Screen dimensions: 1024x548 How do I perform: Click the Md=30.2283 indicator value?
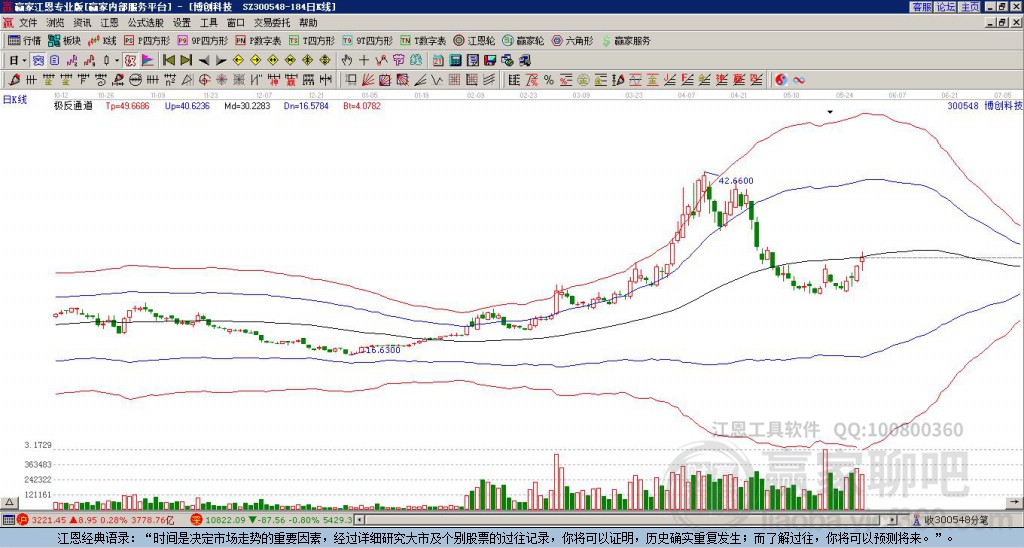248,105
